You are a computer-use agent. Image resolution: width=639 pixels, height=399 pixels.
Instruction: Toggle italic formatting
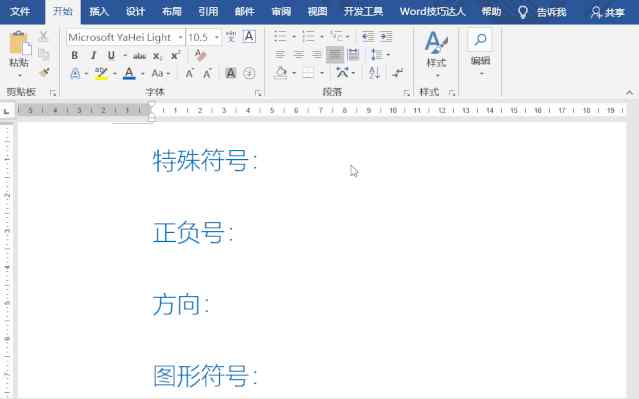[x=93, y=55]
